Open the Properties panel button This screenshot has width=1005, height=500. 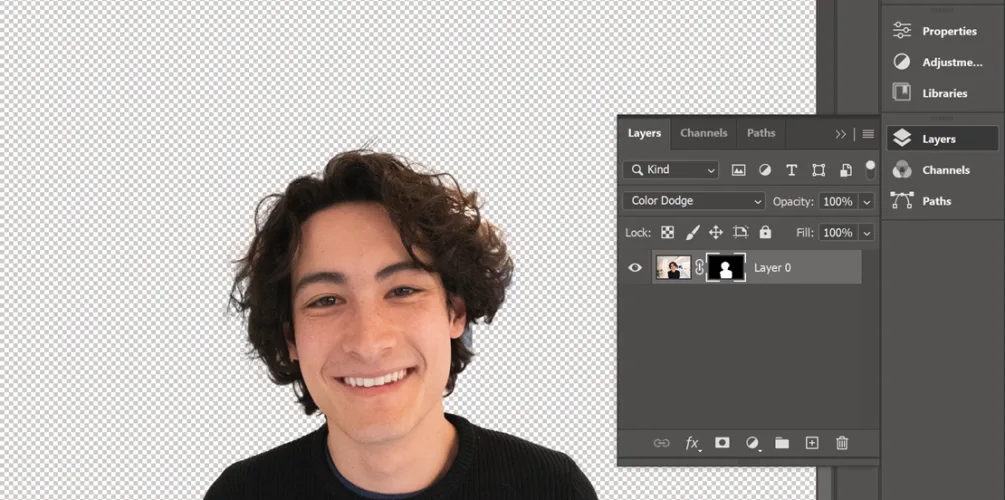click(940, 31)
